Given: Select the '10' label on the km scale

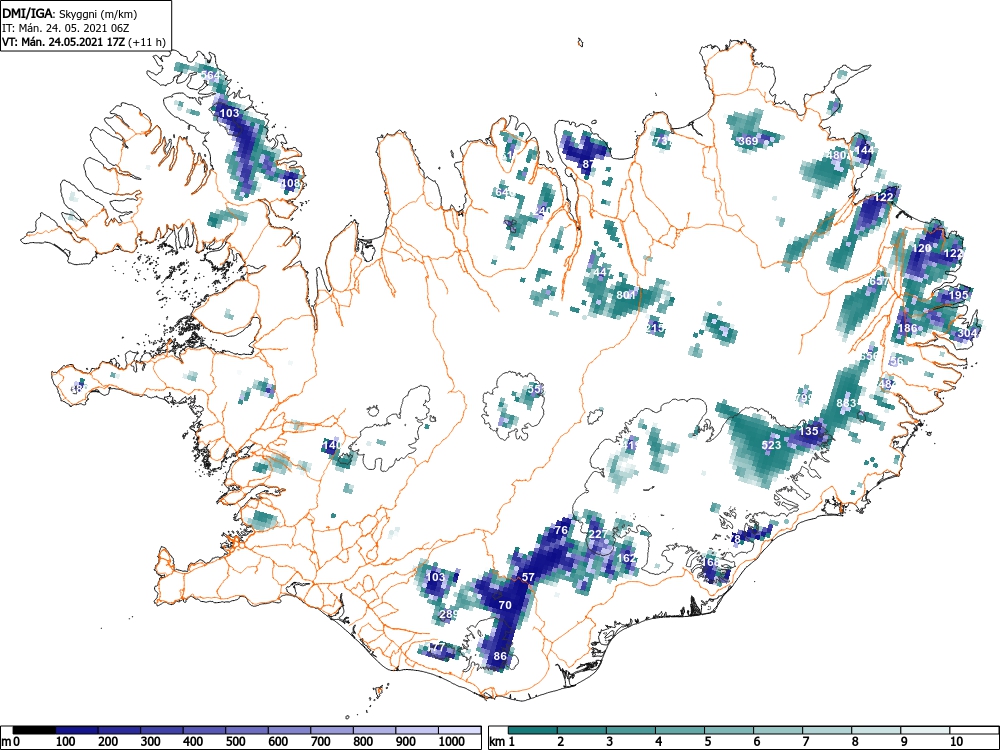Looking at the screenshot, I should click(955, 742).
